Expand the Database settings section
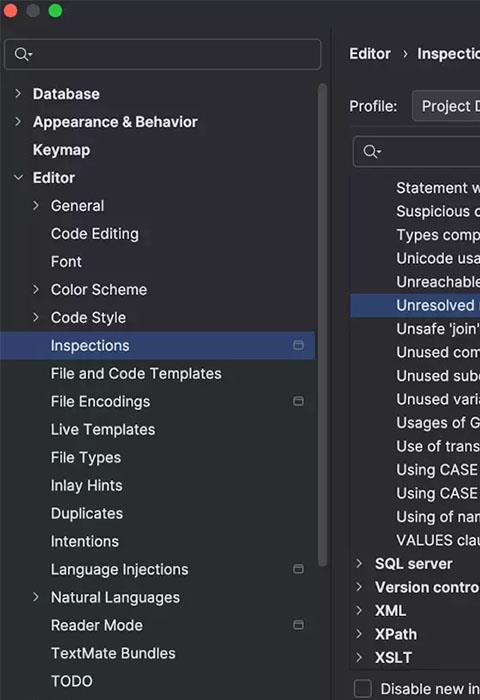Viewport: 480px width, 700px height. click(x=18, y=94)
